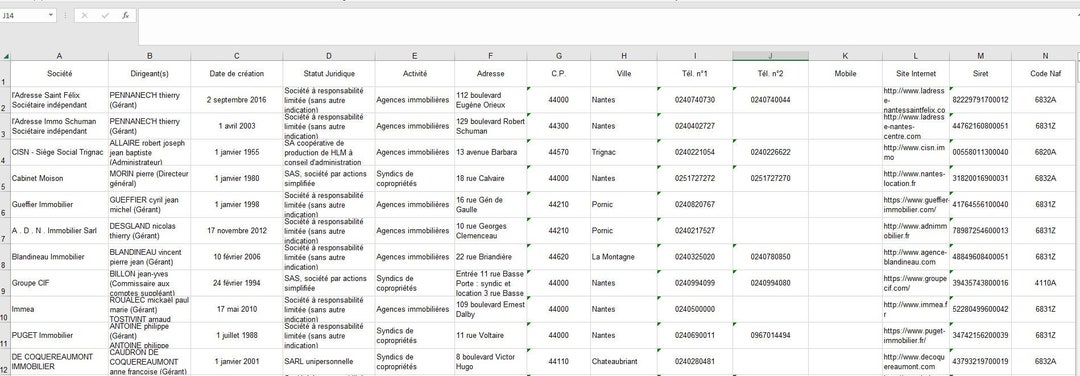Click the 'Siret' header cell
The height and width of the screenshot is (376, 1080).
980,74
